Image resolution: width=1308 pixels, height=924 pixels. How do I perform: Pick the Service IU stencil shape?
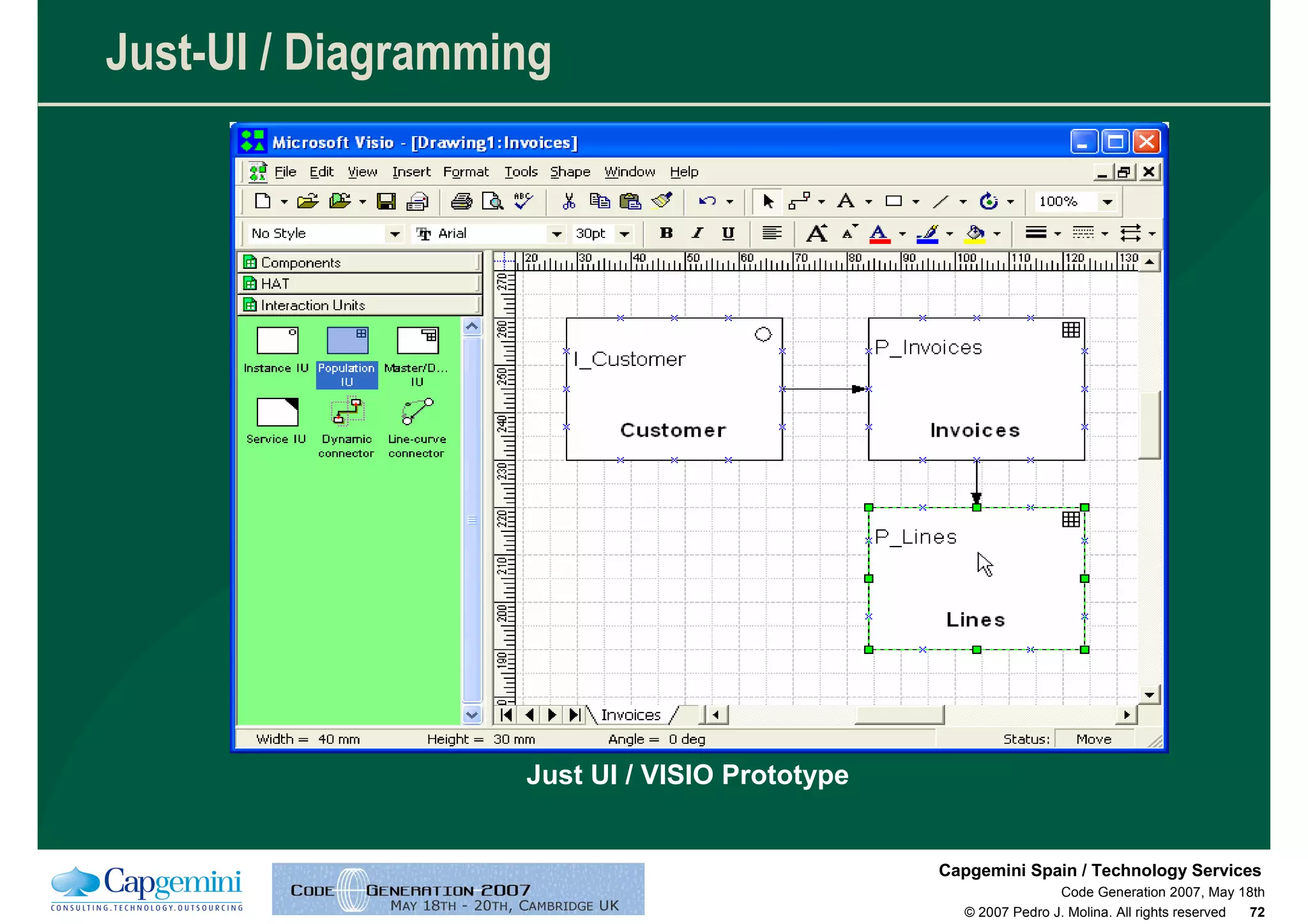pyautogui.click(x=277, y=421)
